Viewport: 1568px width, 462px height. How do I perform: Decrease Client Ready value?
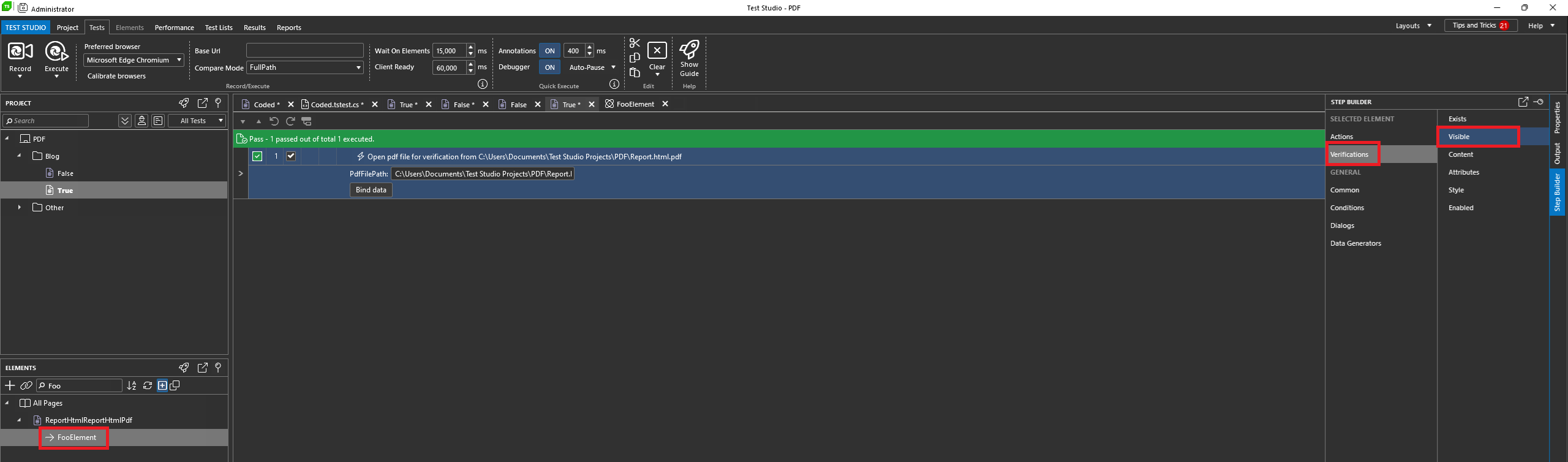(x=470, y=70)
